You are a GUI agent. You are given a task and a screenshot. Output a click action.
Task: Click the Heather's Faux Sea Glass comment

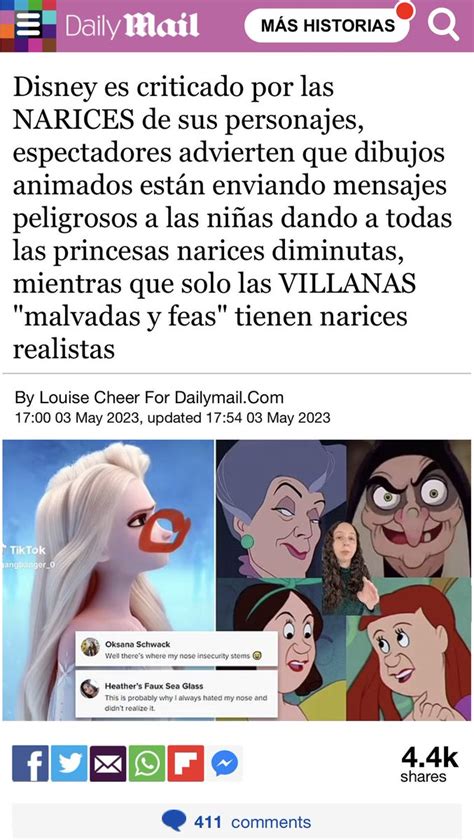176,696
